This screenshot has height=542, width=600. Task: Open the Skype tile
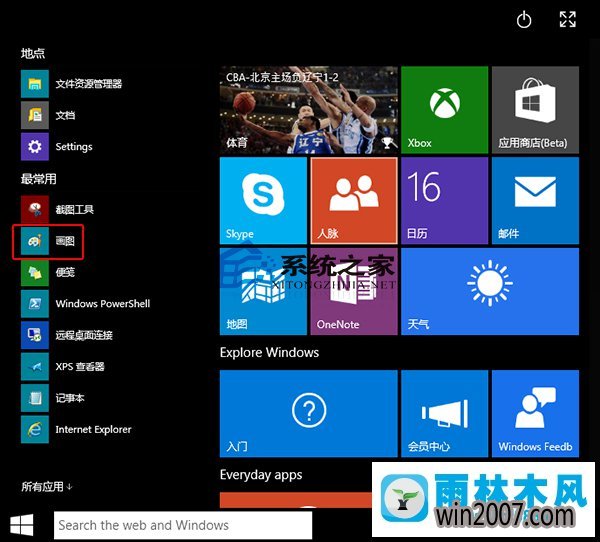click(x=263, y=201)
